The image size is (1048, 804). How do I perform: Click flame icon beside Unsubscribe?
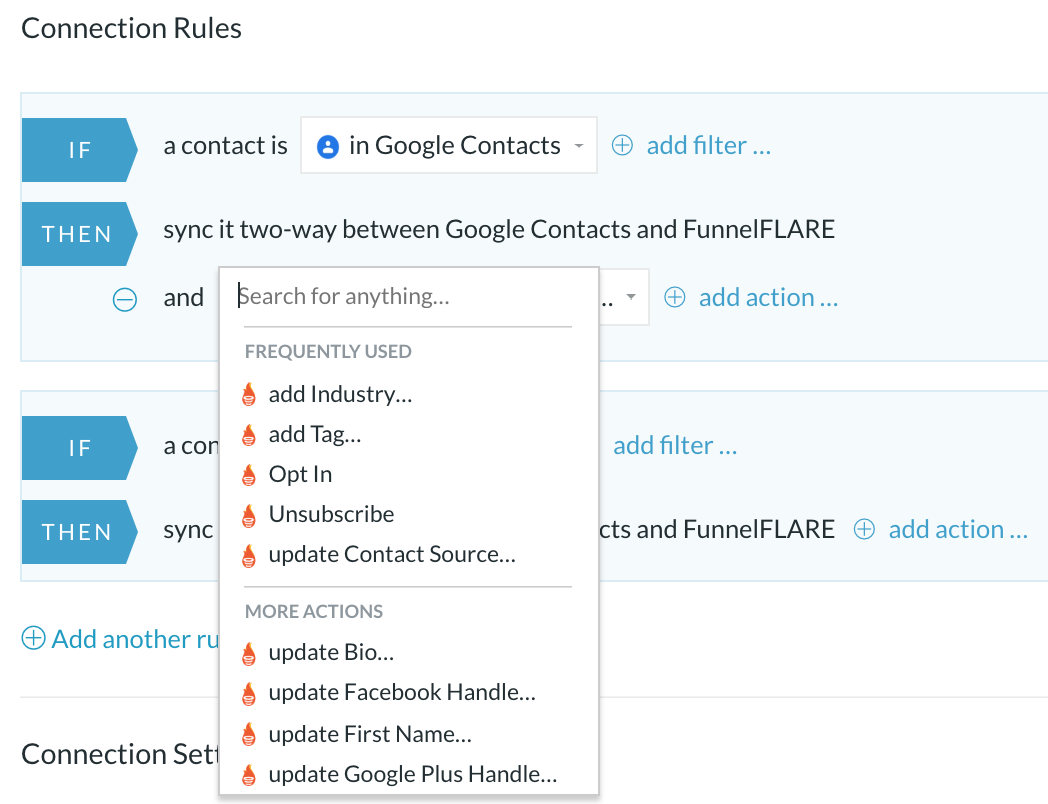point(249,515)
